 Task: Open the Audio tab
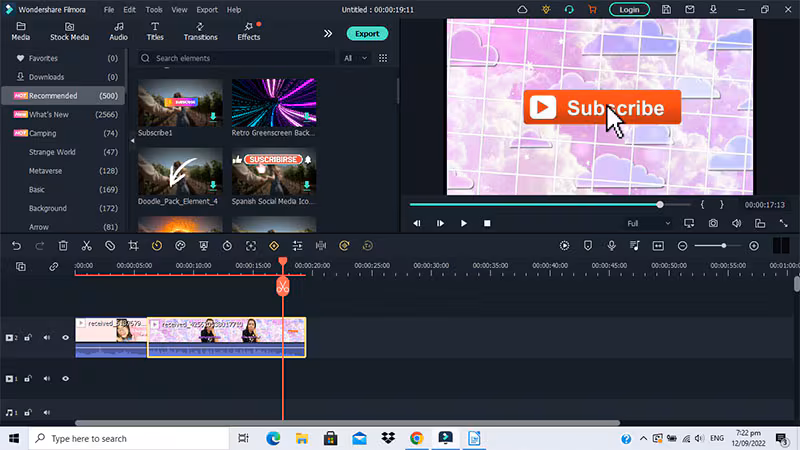[x=118, y=32]
